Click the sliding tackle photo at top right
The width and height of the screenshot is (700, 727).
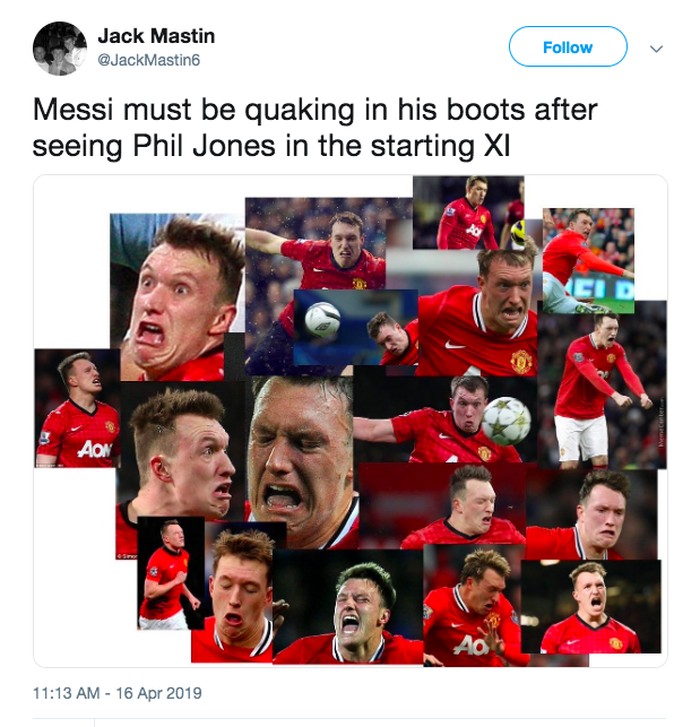(588, 261)
